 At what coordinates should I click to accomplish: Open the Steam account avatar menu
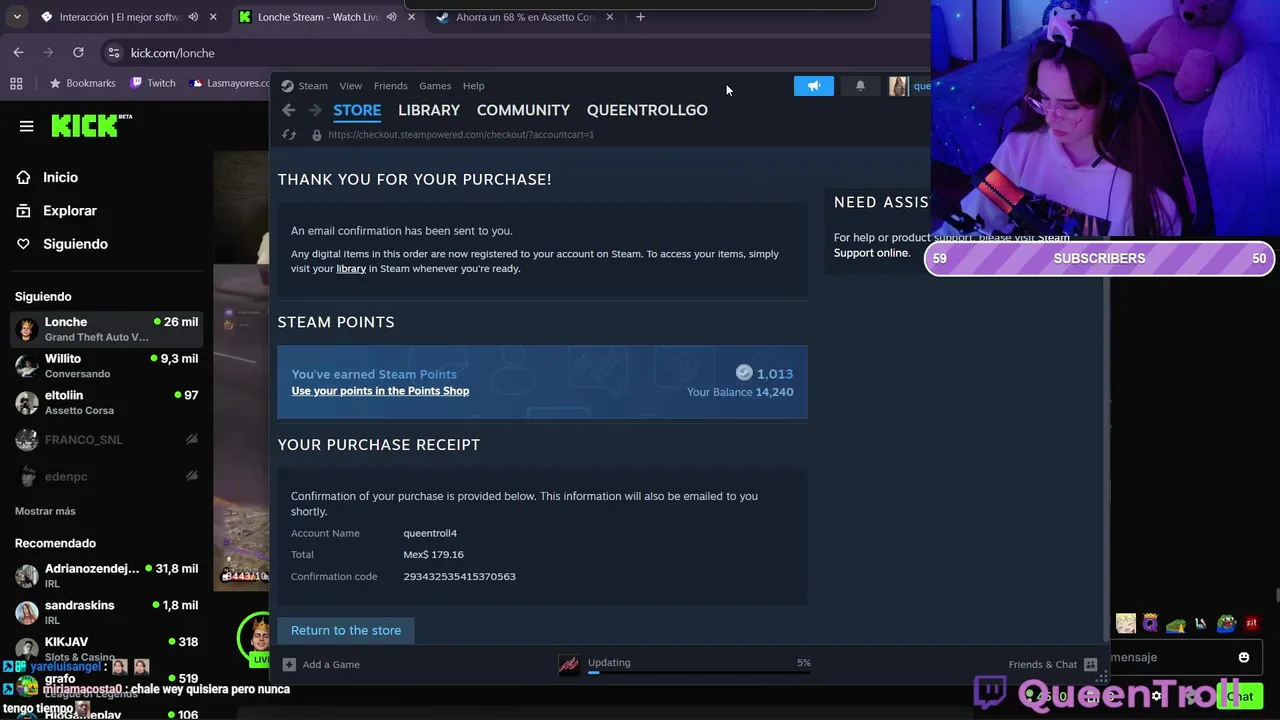(x=898, y=86)
